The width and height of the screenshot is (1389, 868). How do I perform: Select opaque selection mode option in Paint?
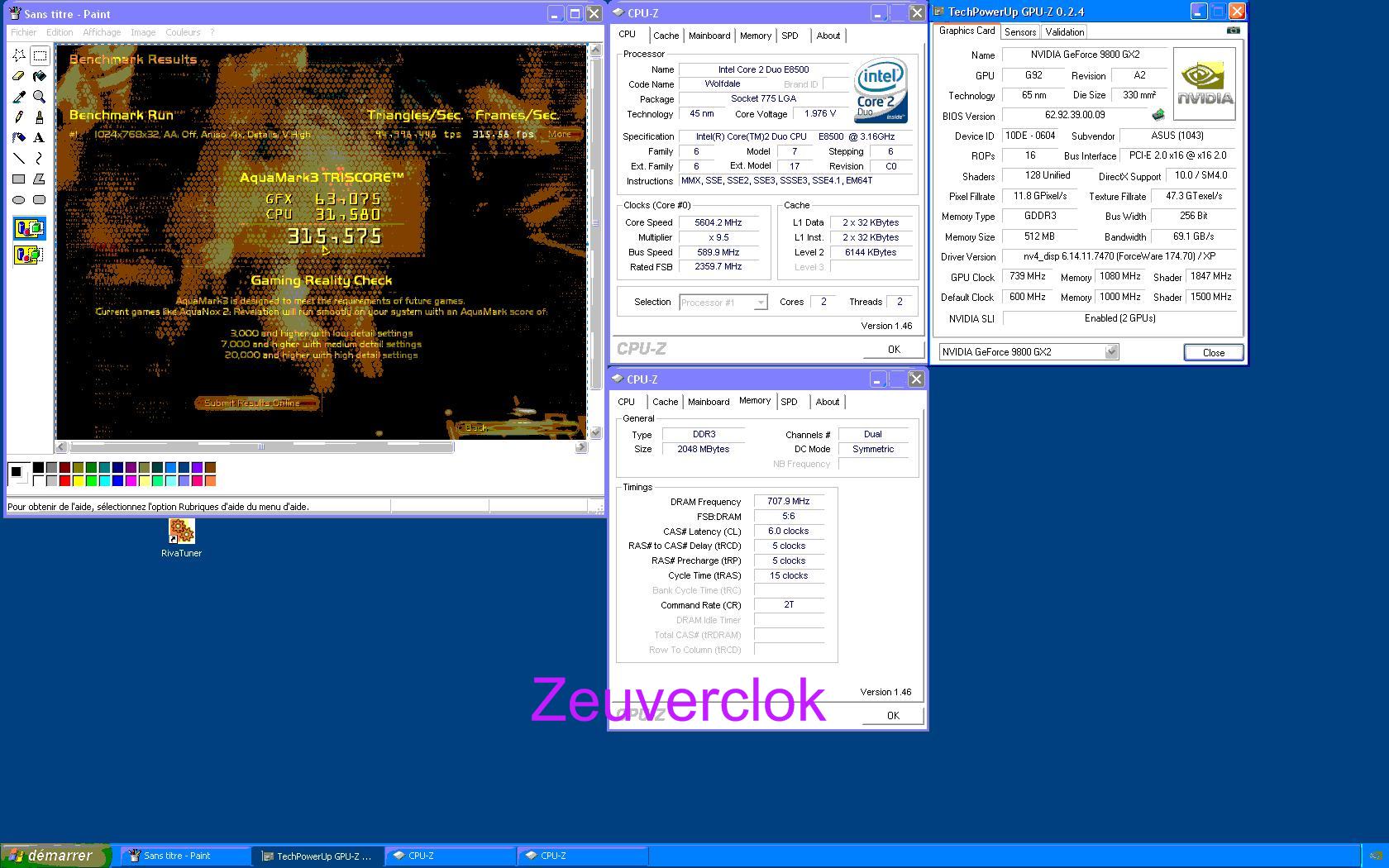[29, 229]
